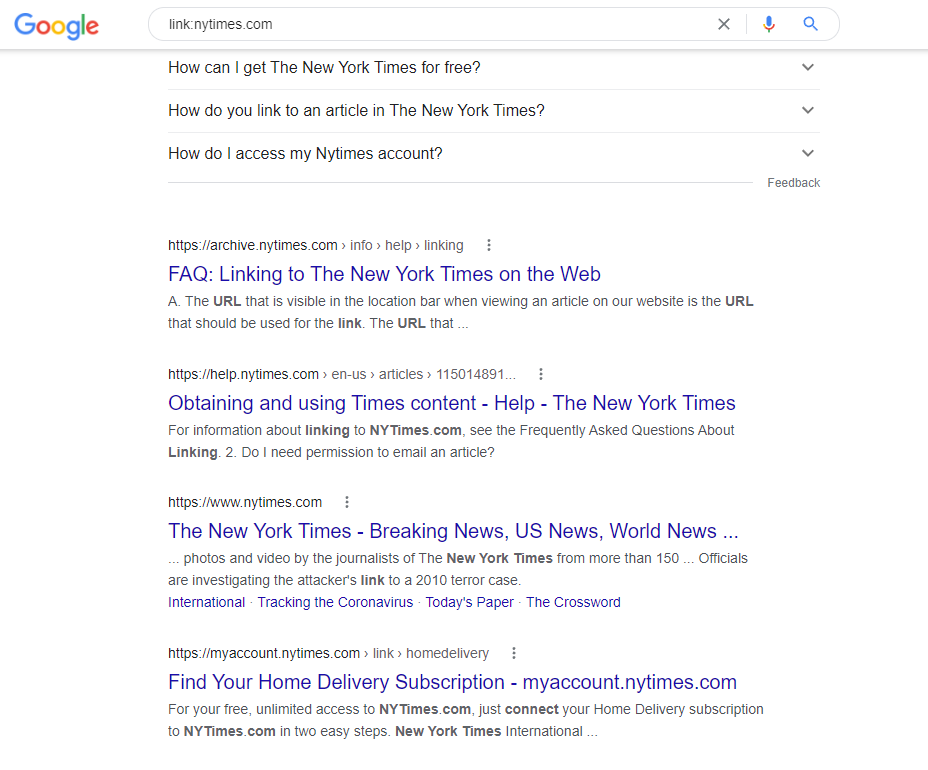This screenshot has width=928, height=770.
Task: Open "FAQ: Linking to The New York Times" result
Action: [x=384, y=274]
